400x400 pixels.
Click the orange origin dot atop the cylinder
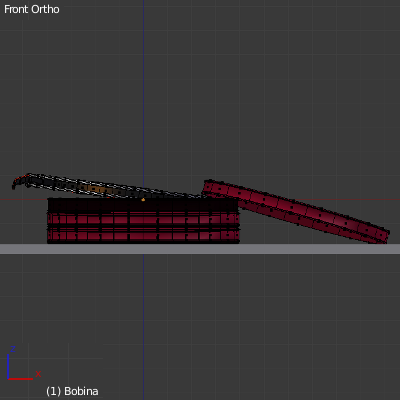143,200
